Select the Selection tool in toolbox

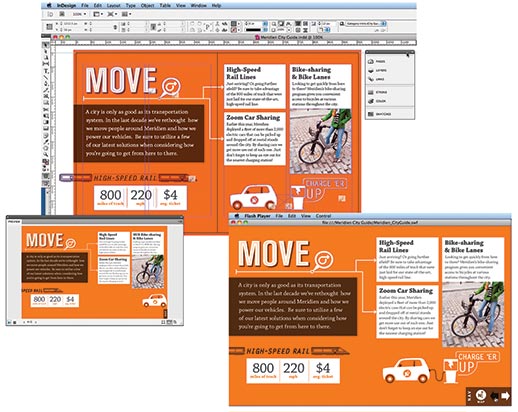46,45
